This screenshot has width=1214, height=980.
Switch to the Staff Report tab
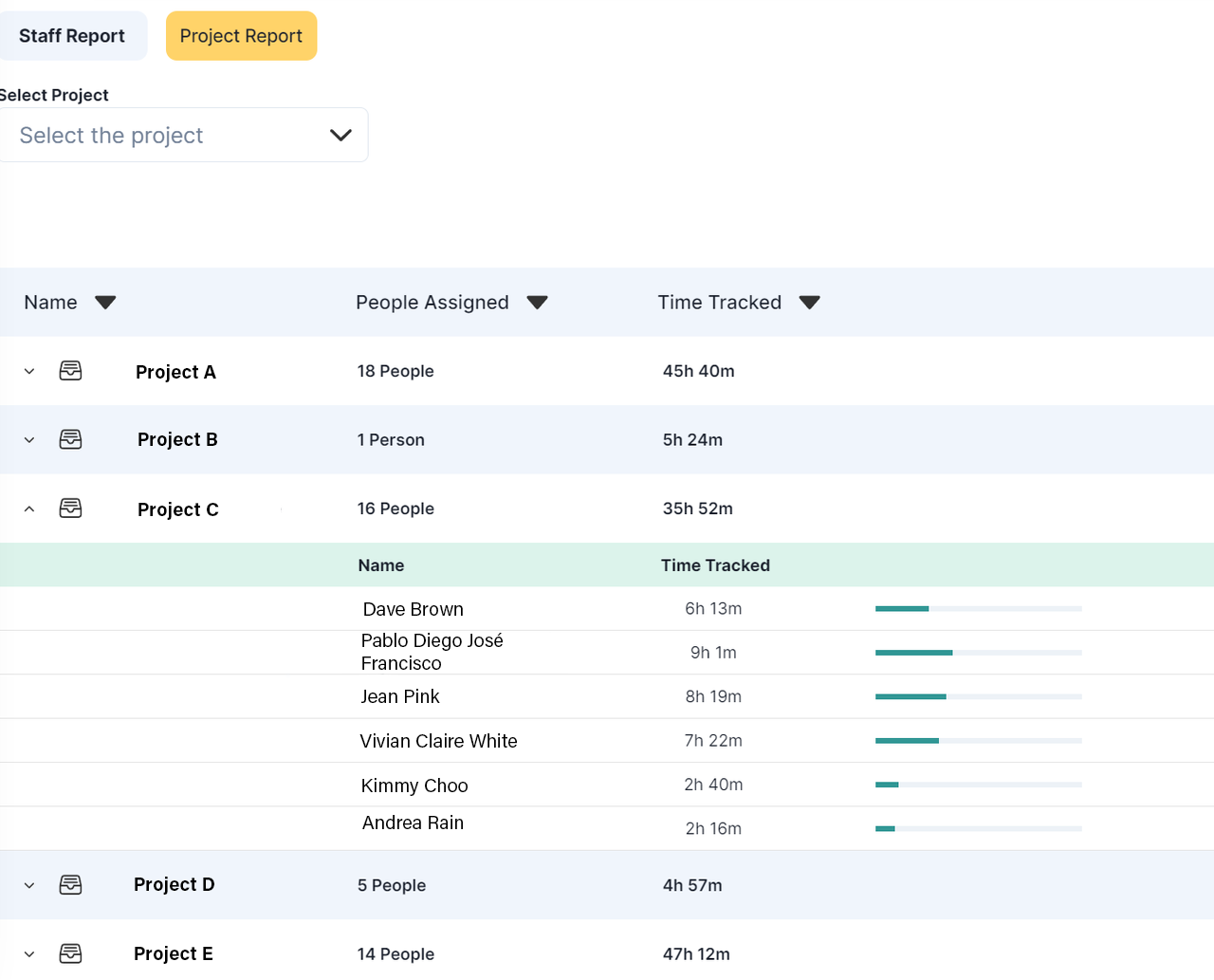pos(72,35)
